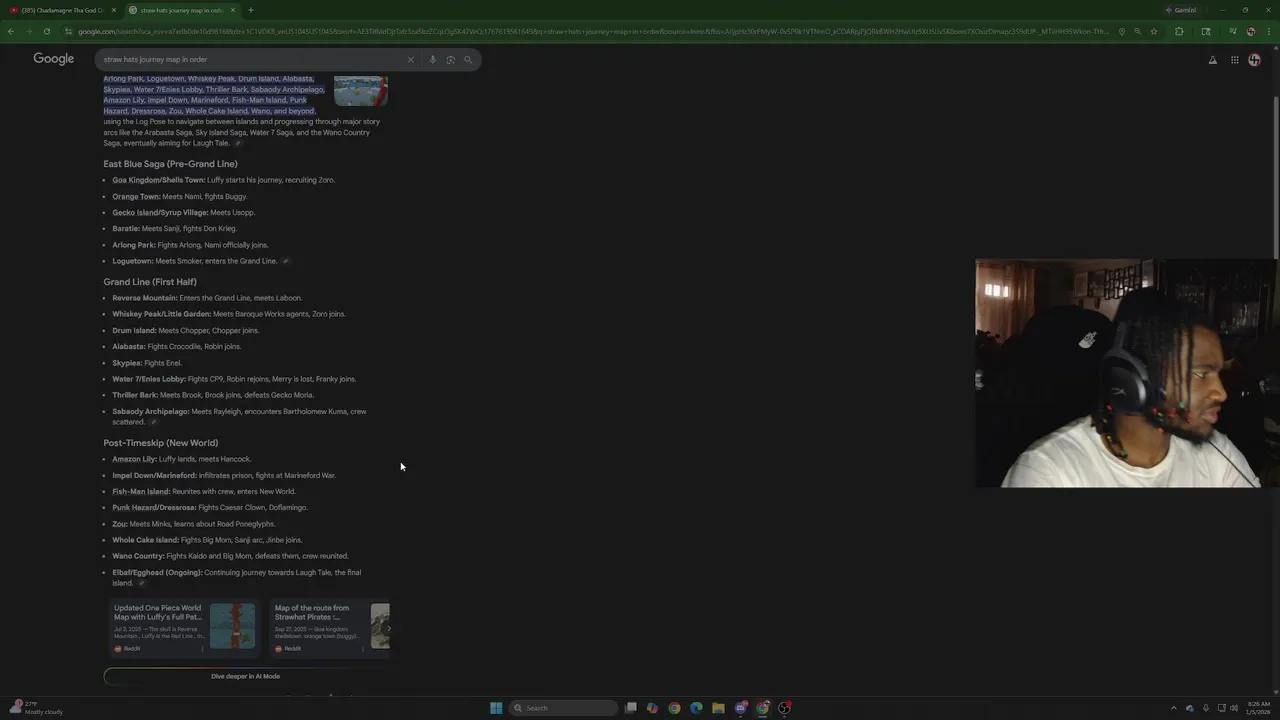Open the volume control in system tray
Screen dimensions: 1280x720
click(x=1234, y=708)
